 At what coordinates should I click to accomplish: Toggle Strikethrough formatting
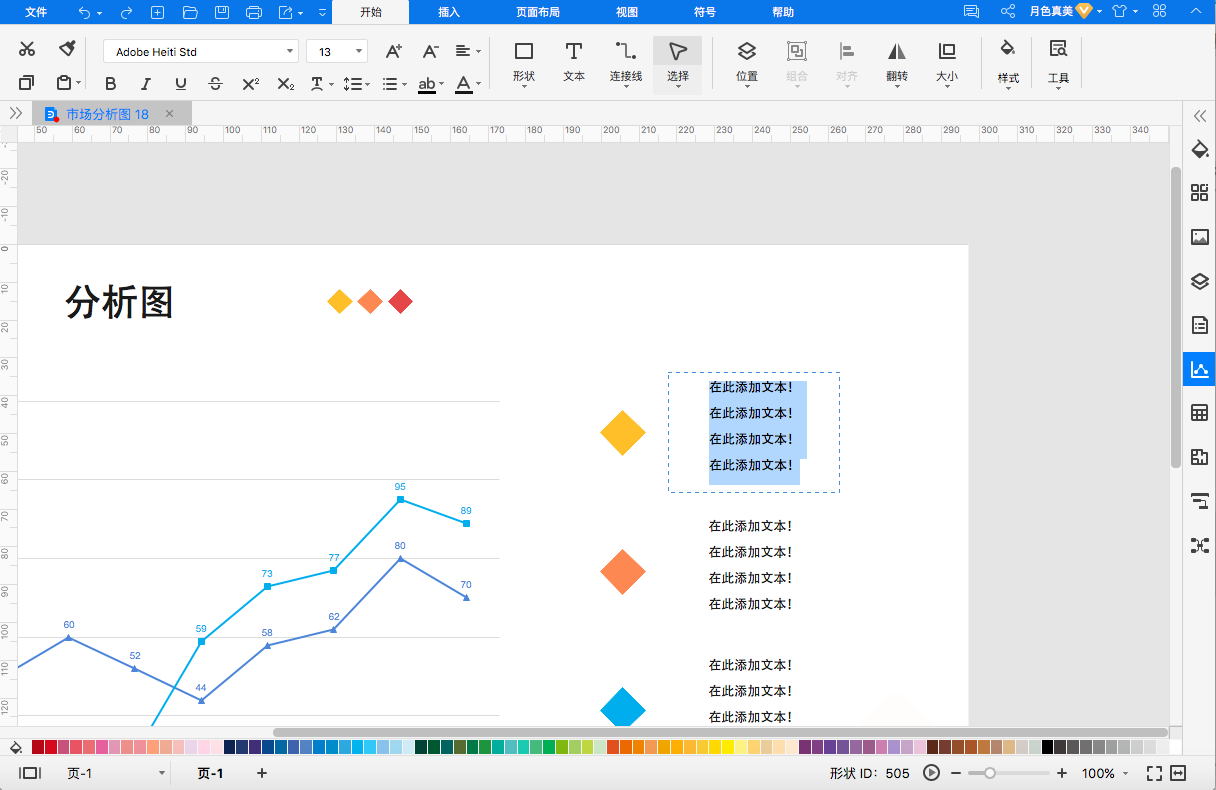point(215,84)
